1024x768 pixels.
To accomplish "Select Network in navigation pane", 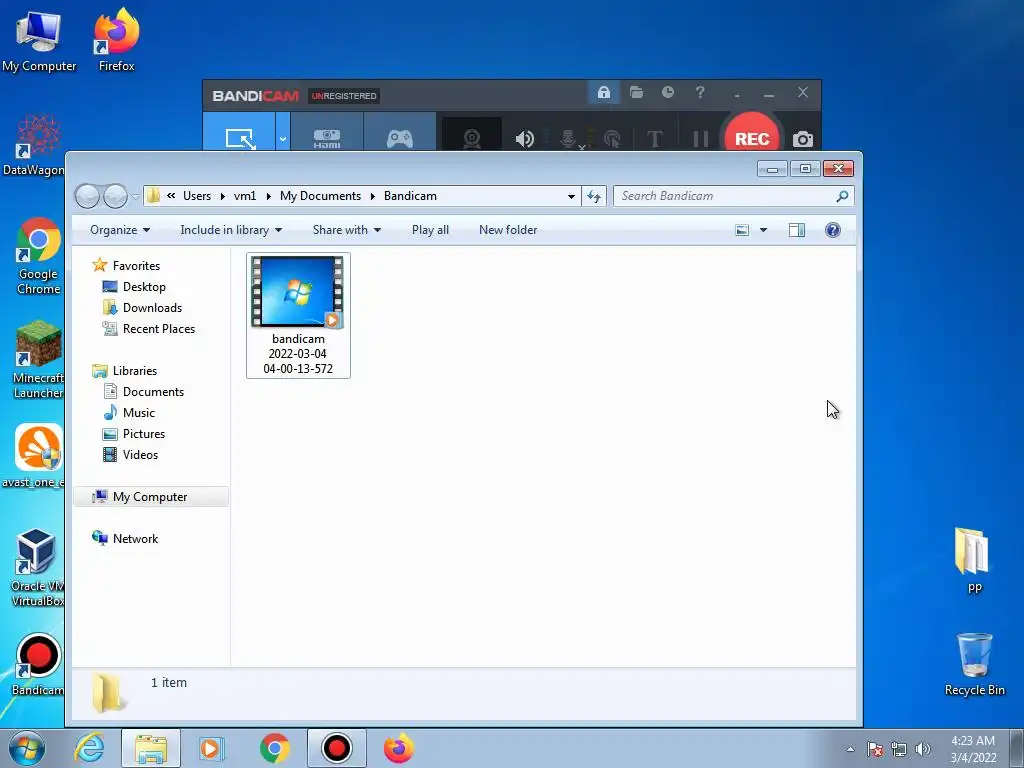I will pos(135,539).
